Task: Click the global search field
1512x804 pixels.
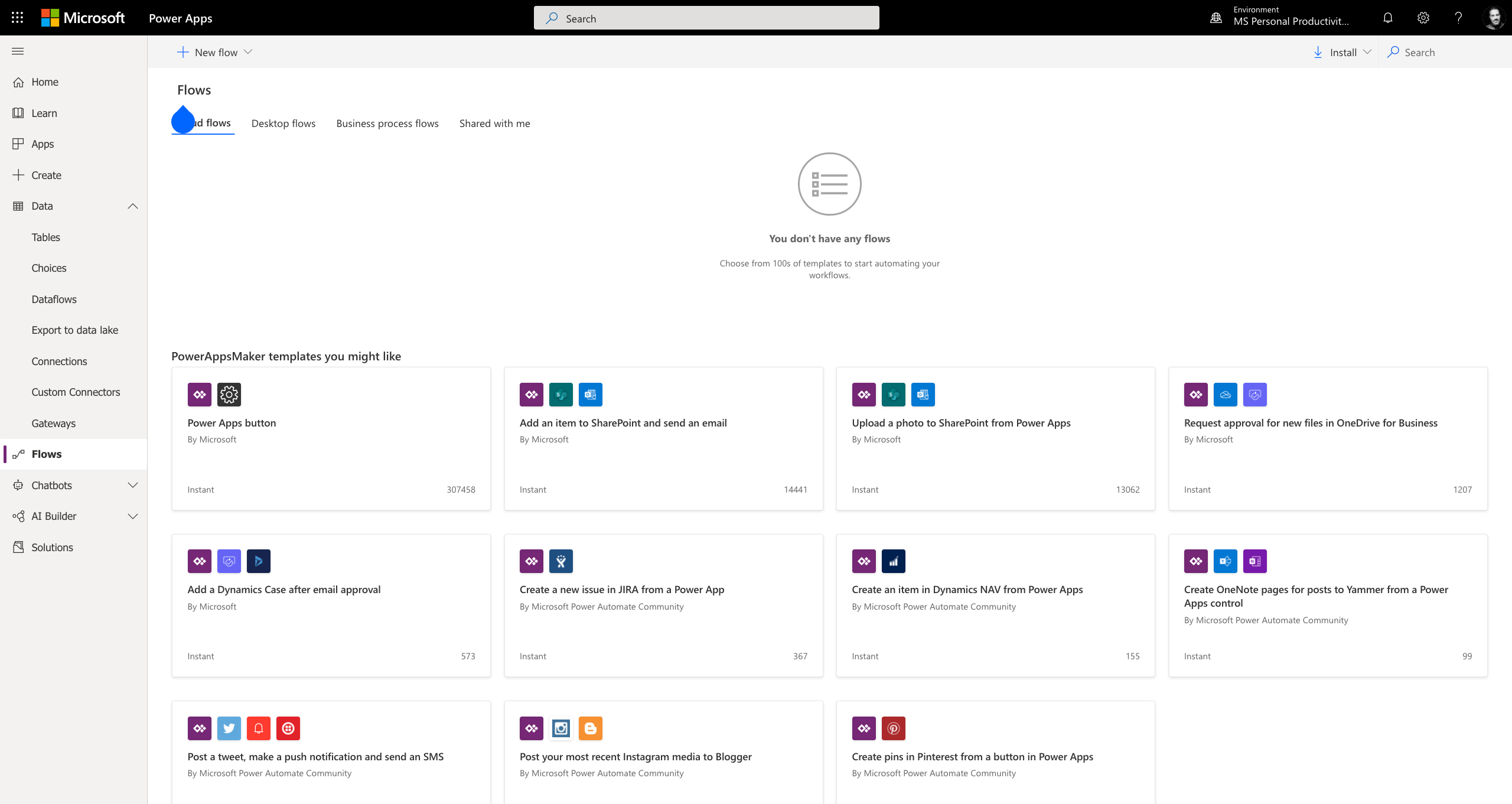Action: tap(706, 18)
